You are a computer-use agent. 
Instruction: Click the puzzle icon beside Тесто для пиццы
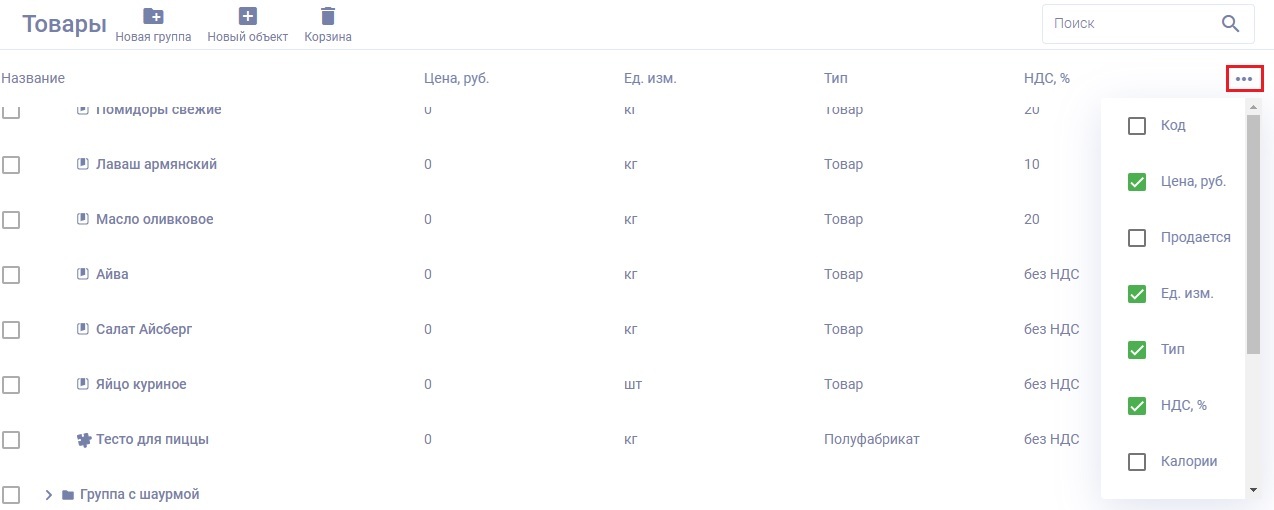click(84, 439)
